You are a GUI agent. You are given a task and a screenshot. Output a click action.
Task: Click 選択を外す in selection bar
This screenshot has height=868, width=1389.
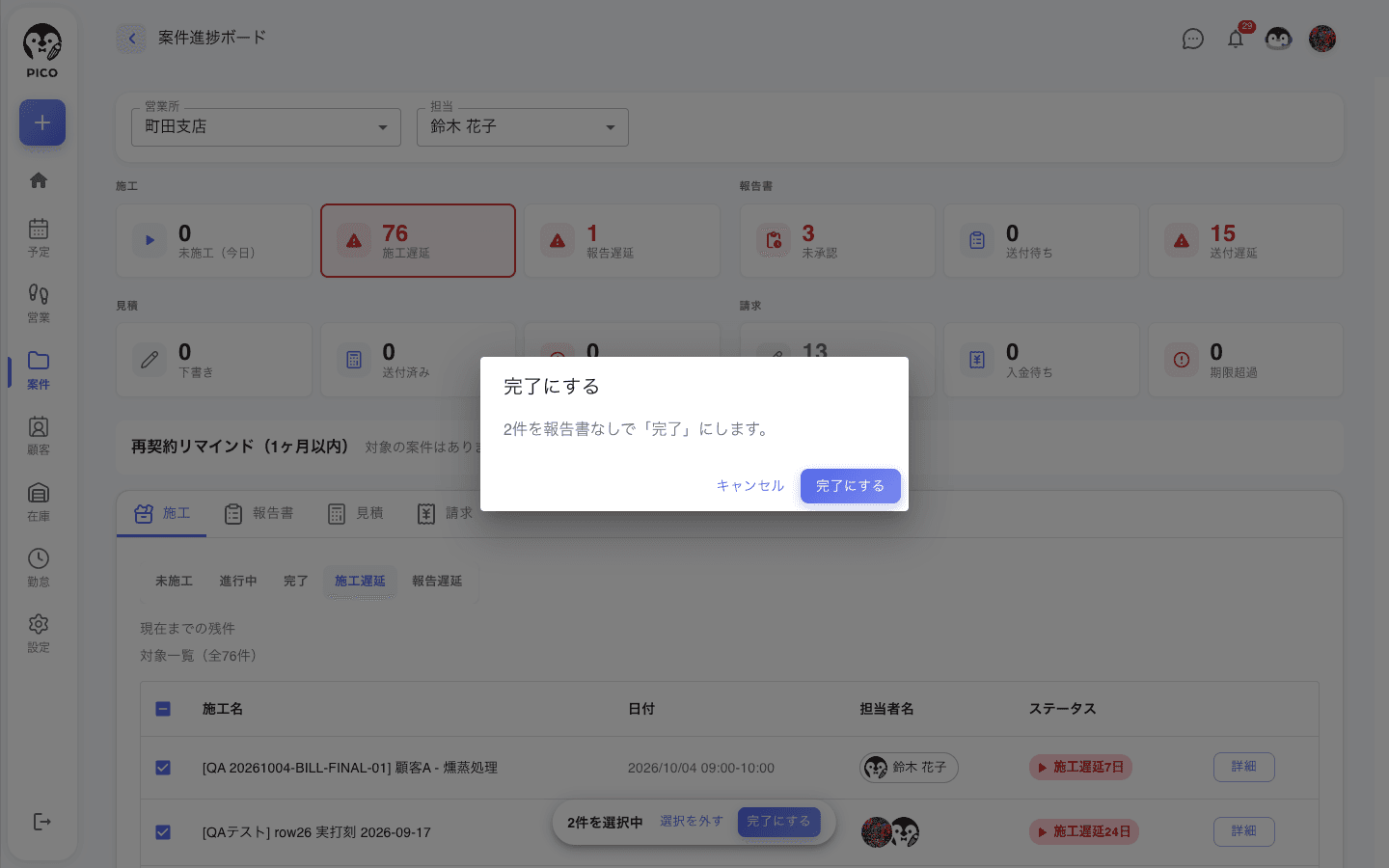(692, 822)
